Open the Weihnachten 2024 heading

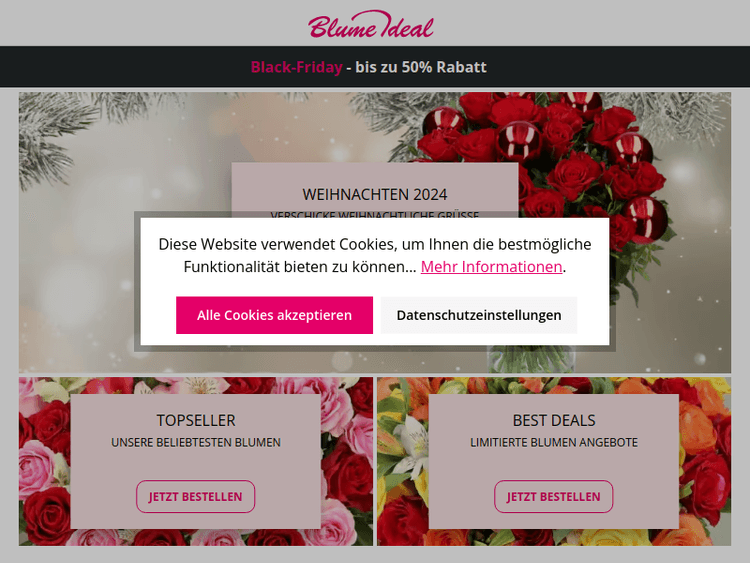click(375, 194)
